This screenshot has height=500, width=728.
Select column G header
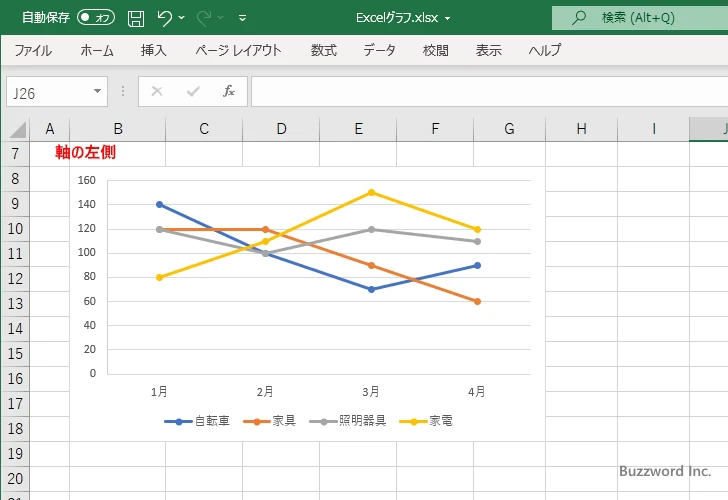point(509,129)
